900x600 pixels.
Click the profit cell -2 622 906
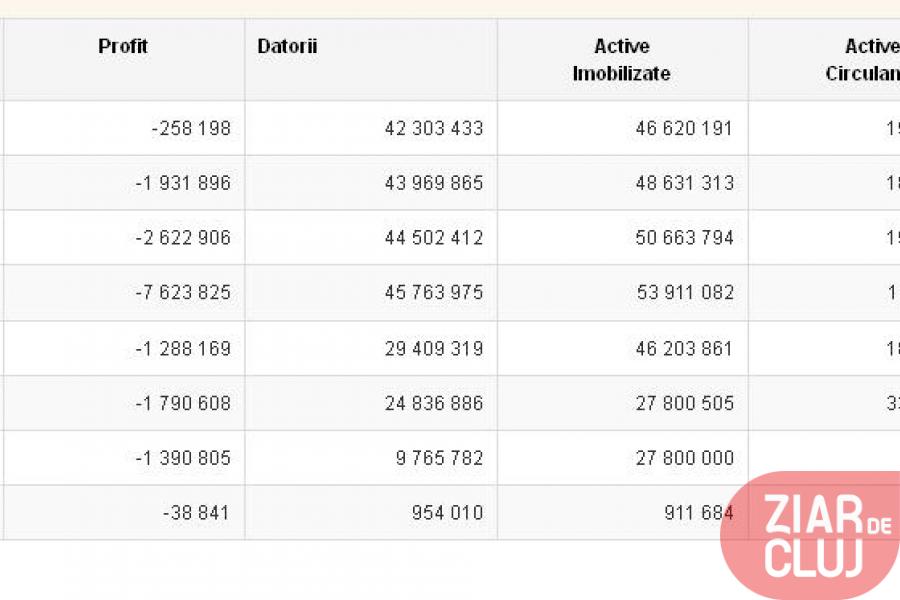pos(183,238)
